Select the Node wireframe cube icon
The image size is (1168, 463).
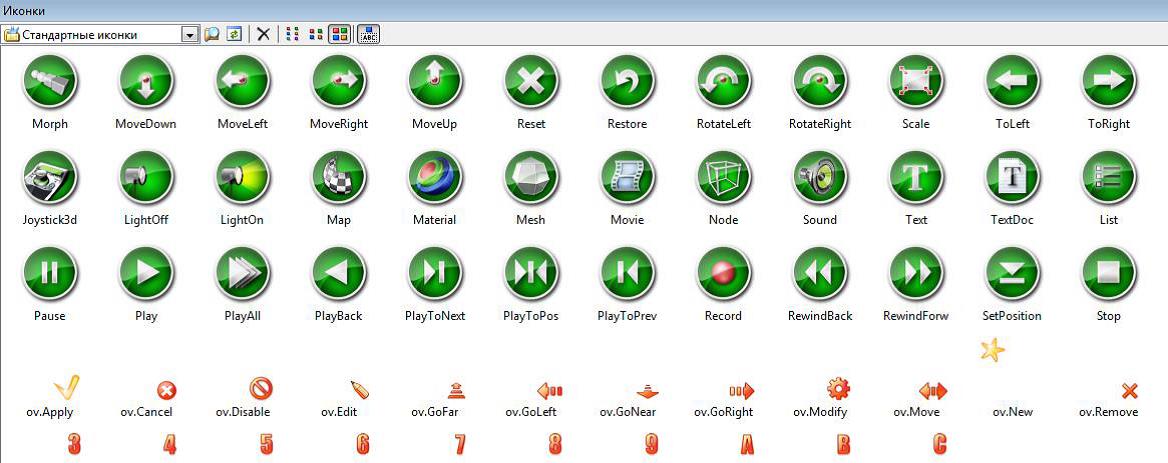724,178
